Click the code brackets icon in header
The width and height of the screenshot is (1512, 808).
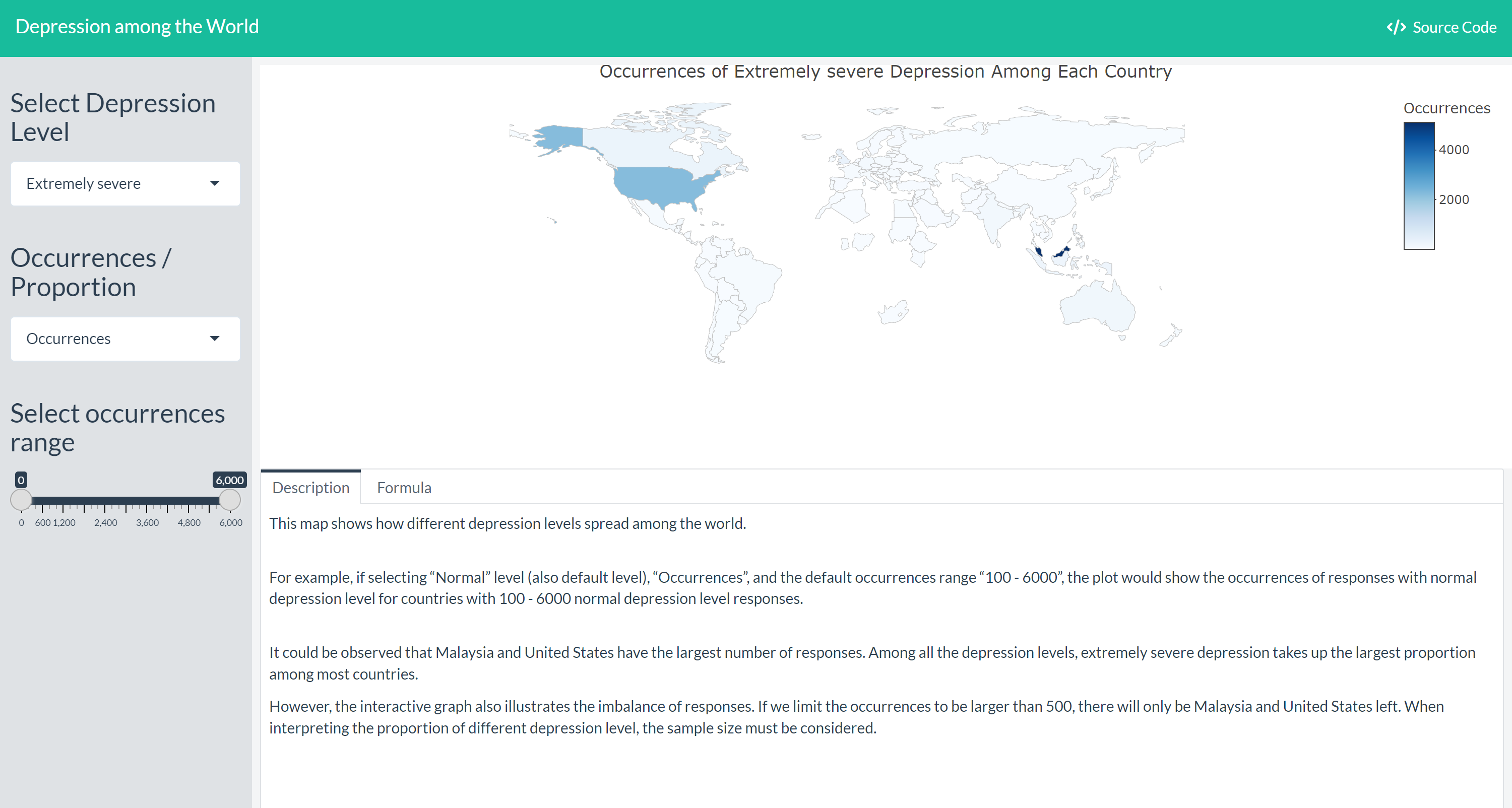1396,28
